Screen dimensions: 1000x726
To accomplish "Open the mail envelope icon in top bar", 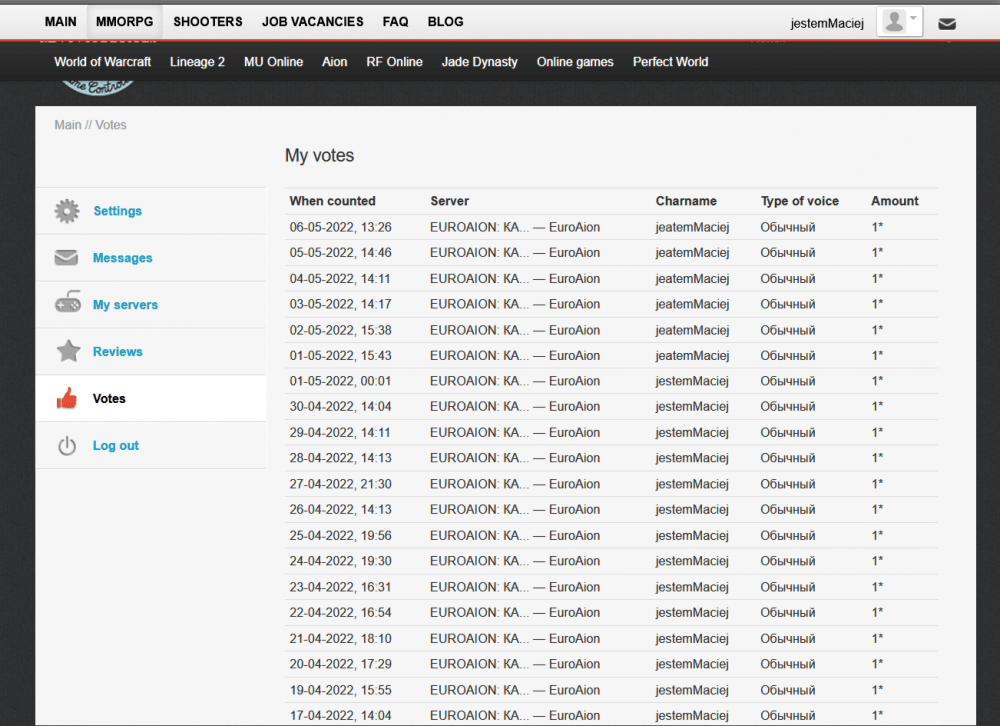I will pyautogui.click(x=946, y=23).
